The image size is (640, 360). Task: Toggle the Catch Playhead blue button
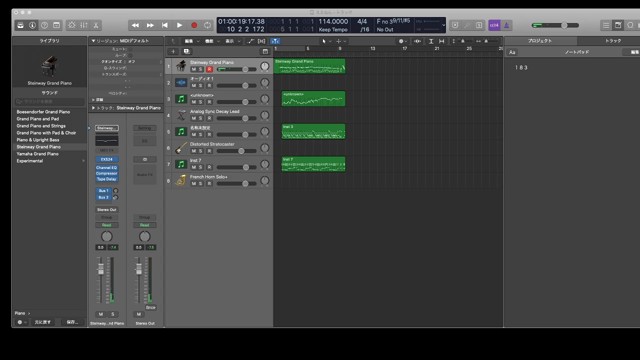tap(276, 41)
